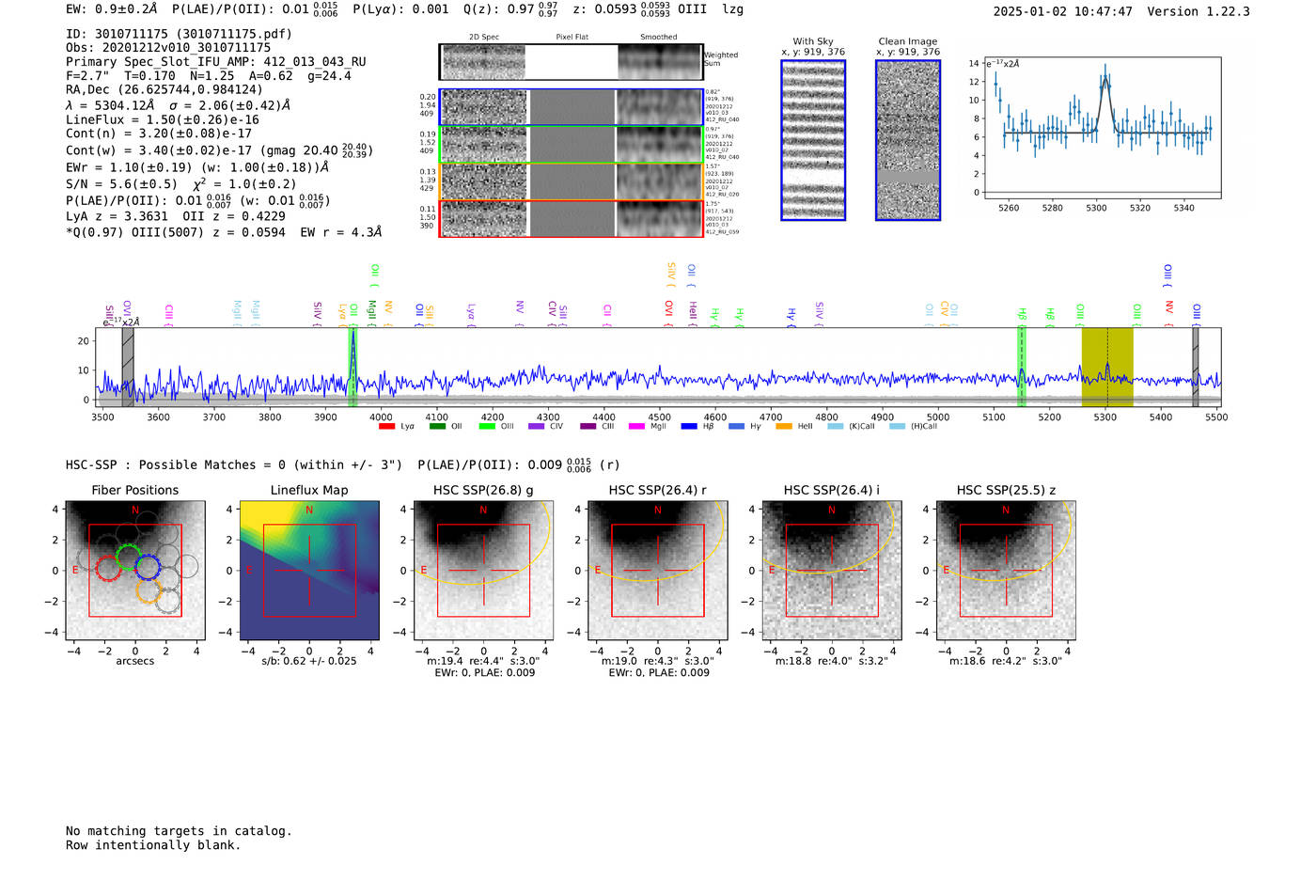This screenshot has width=1316, height=896.
Task: Click the Smoothed column header
Action: [x=659, y=38]
